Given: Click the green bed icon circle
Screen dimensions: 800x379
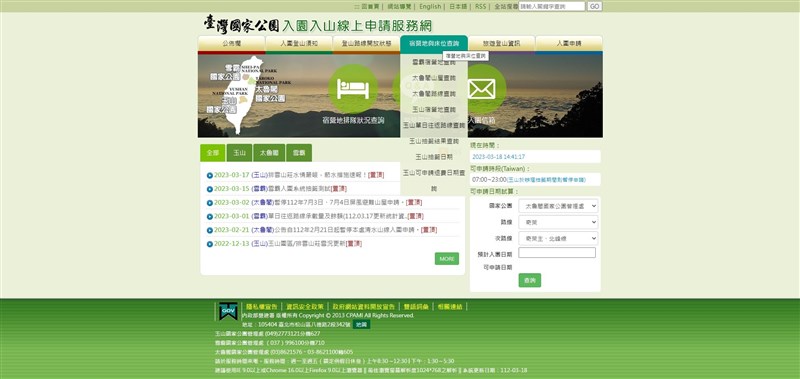Looking at the screenshot, I should (x=353, y=89).
